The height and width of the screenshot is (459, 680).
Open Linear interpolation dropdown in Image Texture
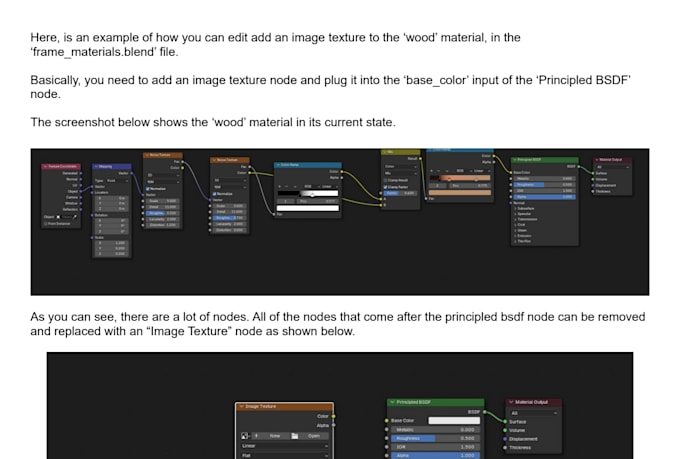click(x=284, y=446)
